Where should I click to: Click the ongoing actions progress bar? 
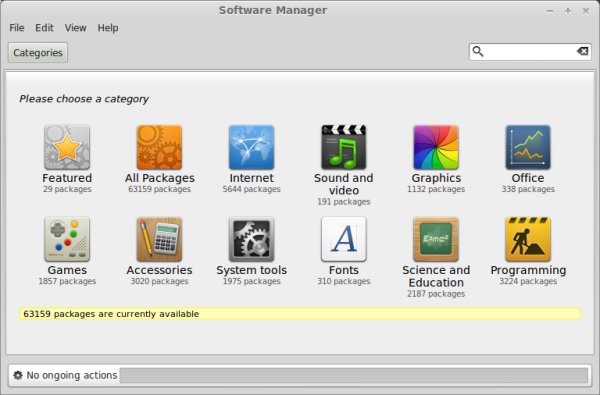click(x=354, y=375)
